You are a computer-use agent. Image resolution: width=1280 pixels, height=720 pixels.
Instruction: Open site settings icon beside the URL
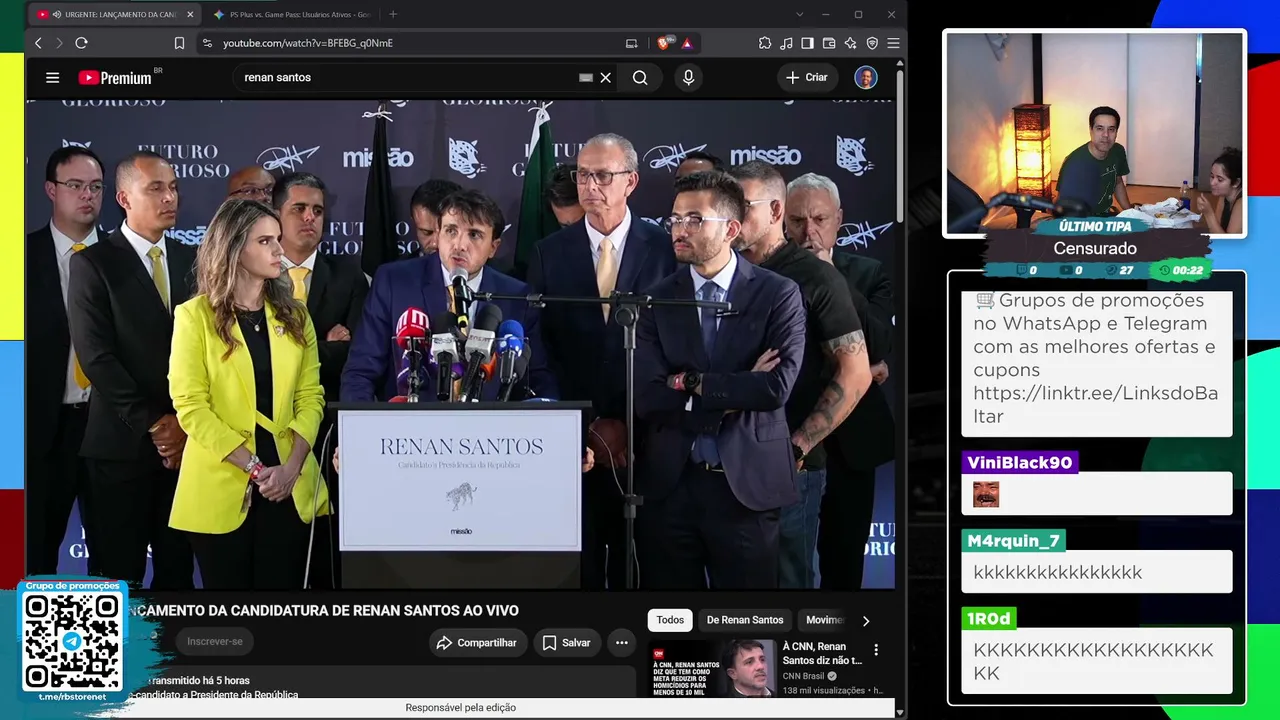[207, 43]
